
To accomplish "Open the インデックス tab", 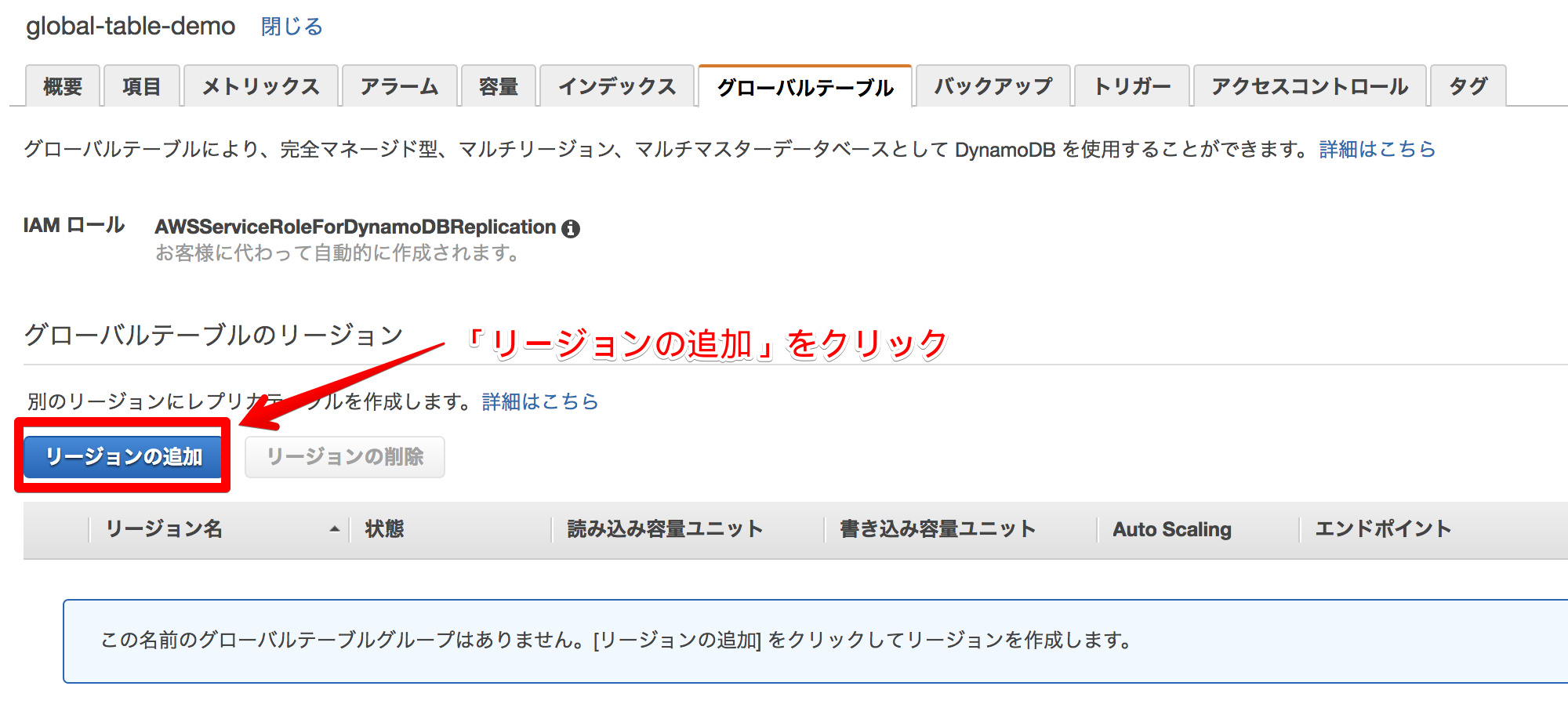I will tap(617, 86).
